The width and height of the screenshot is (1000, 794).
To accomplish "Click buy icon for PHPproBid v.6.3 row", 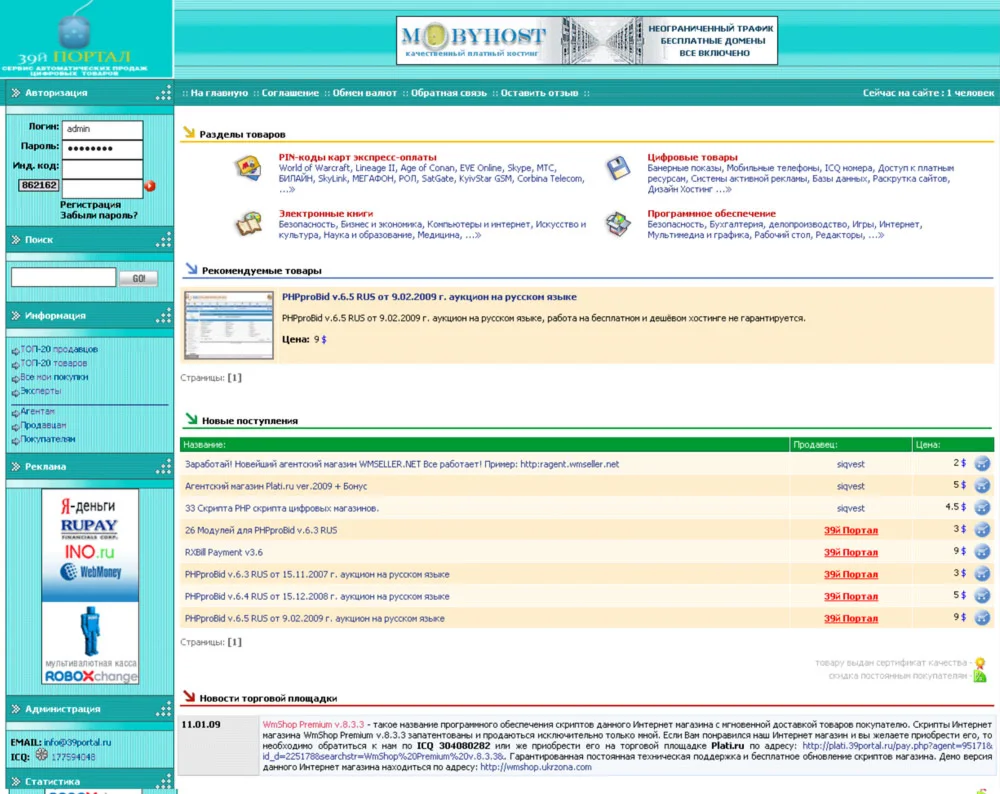I will tap(982, 574).
